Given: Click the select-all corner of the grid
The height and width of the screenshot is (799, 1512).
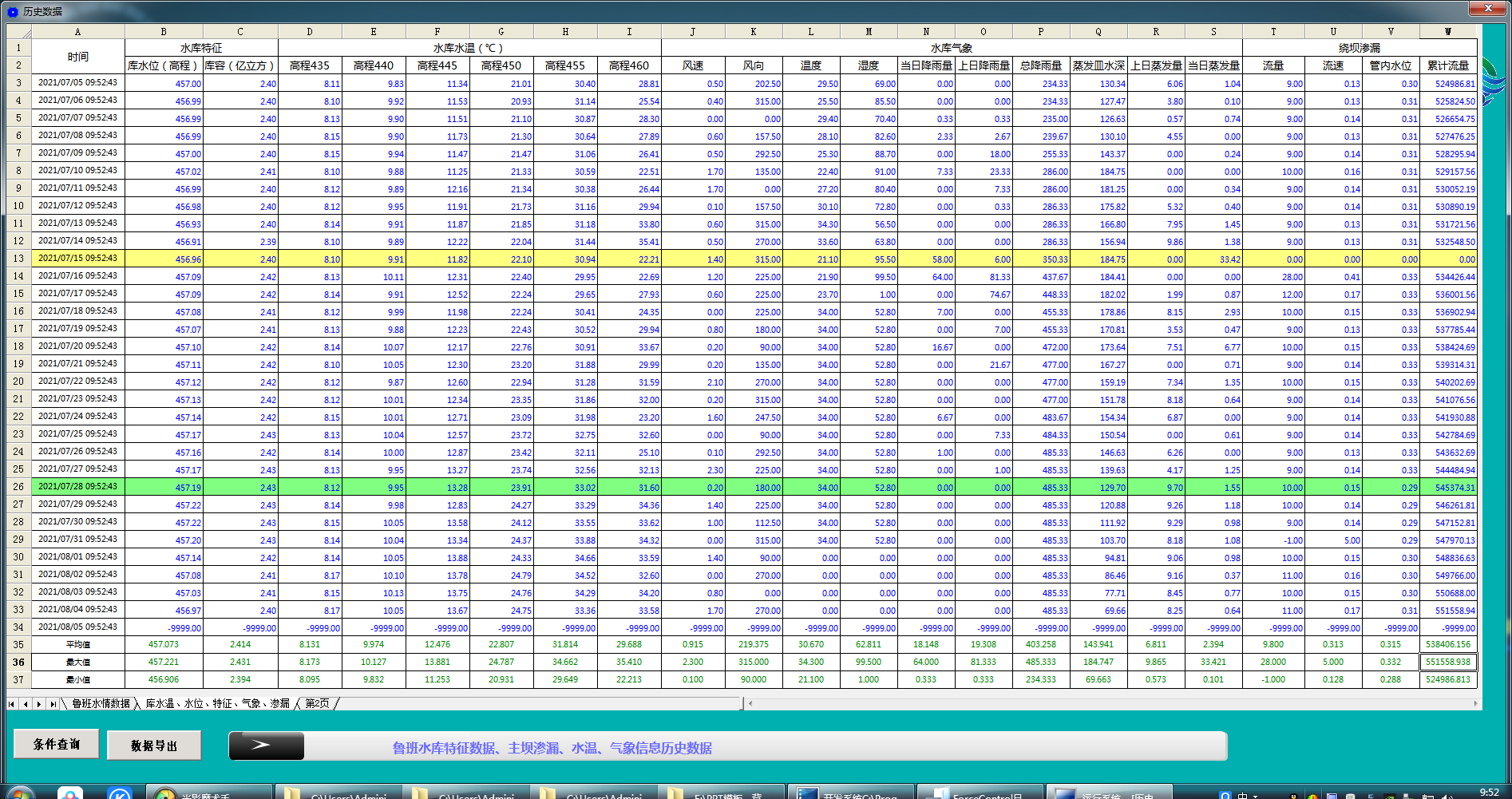Looking at the screenshot, I should [x=18, y=32].
